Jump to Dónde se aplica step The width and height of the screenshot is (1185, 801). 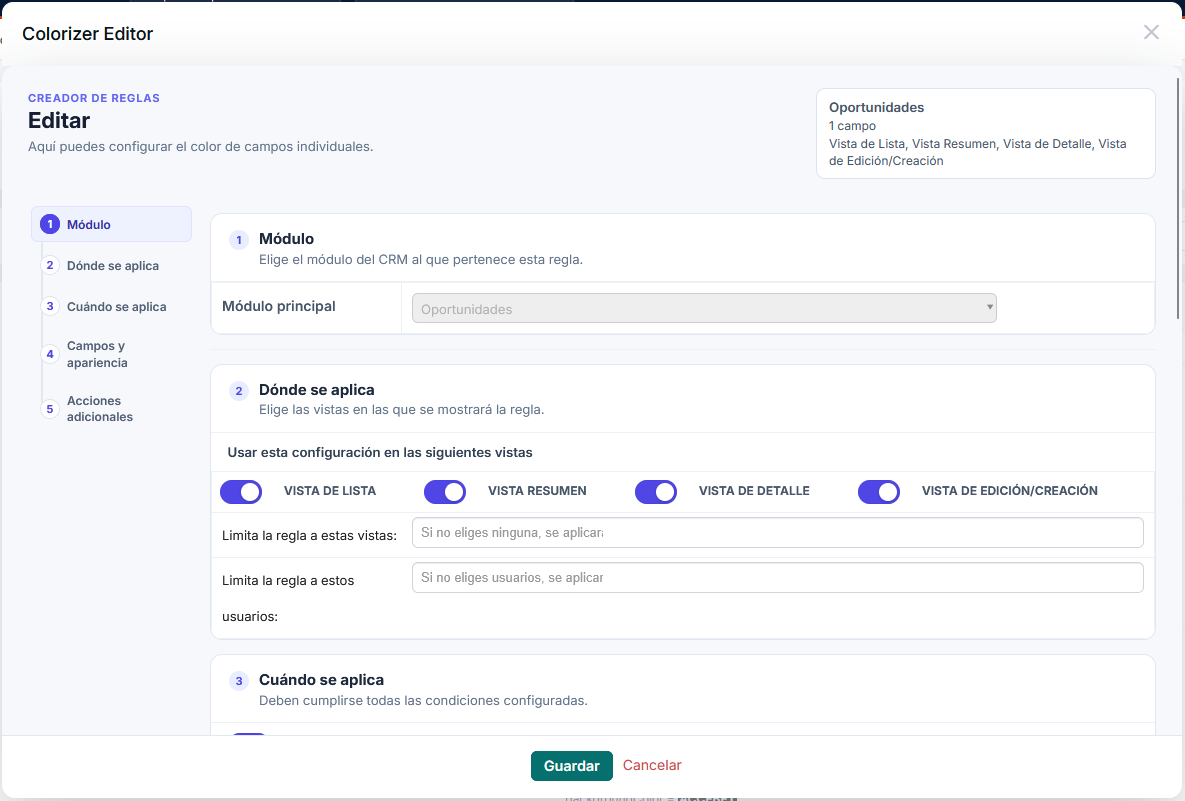click(111, 265)
